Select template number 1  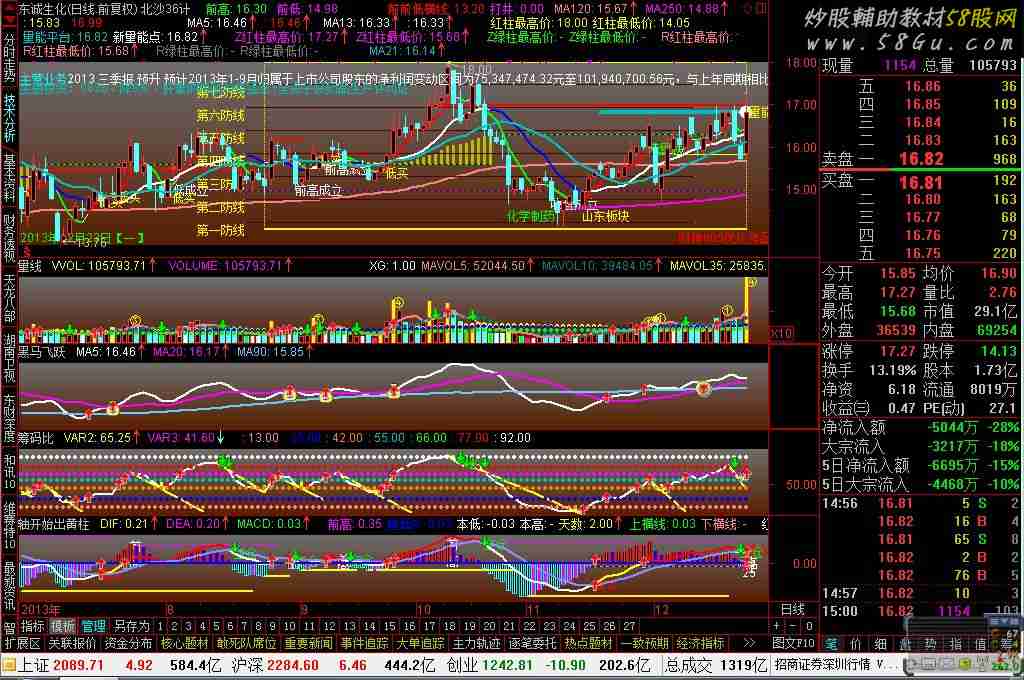pyautogui.click(x=160, y=626)
